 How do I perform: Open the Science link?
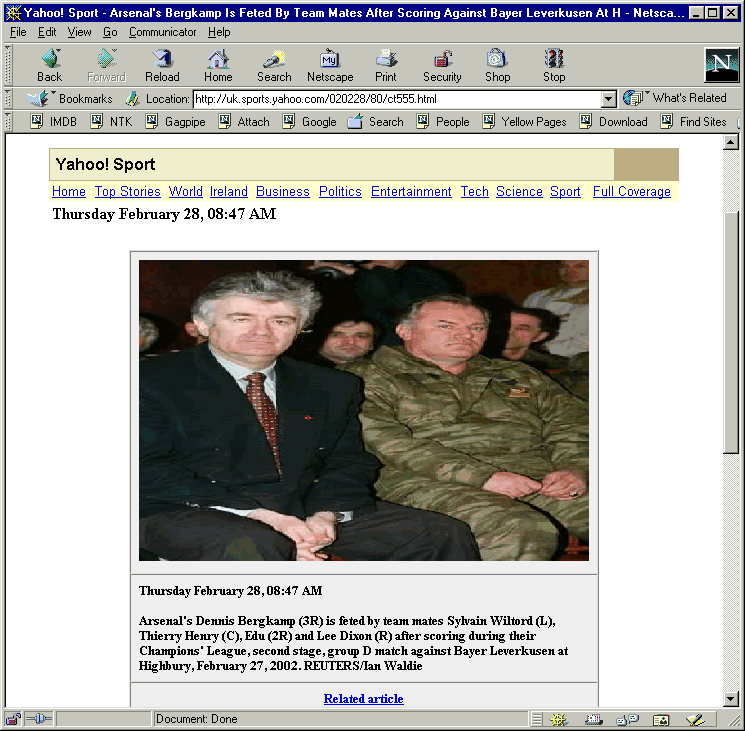(x=519, y=191)
